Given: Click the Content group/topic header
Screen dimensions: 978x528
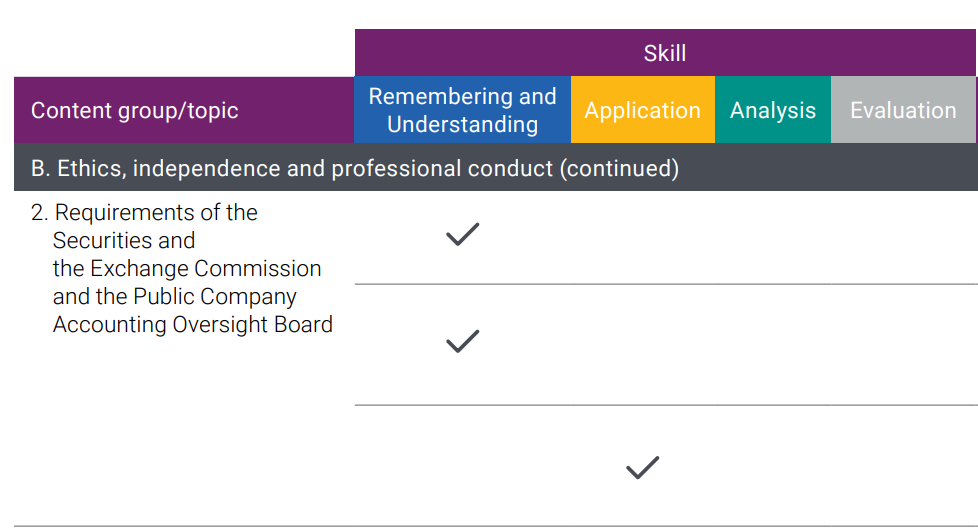Looking at the screenshot, I should [184, 110].
